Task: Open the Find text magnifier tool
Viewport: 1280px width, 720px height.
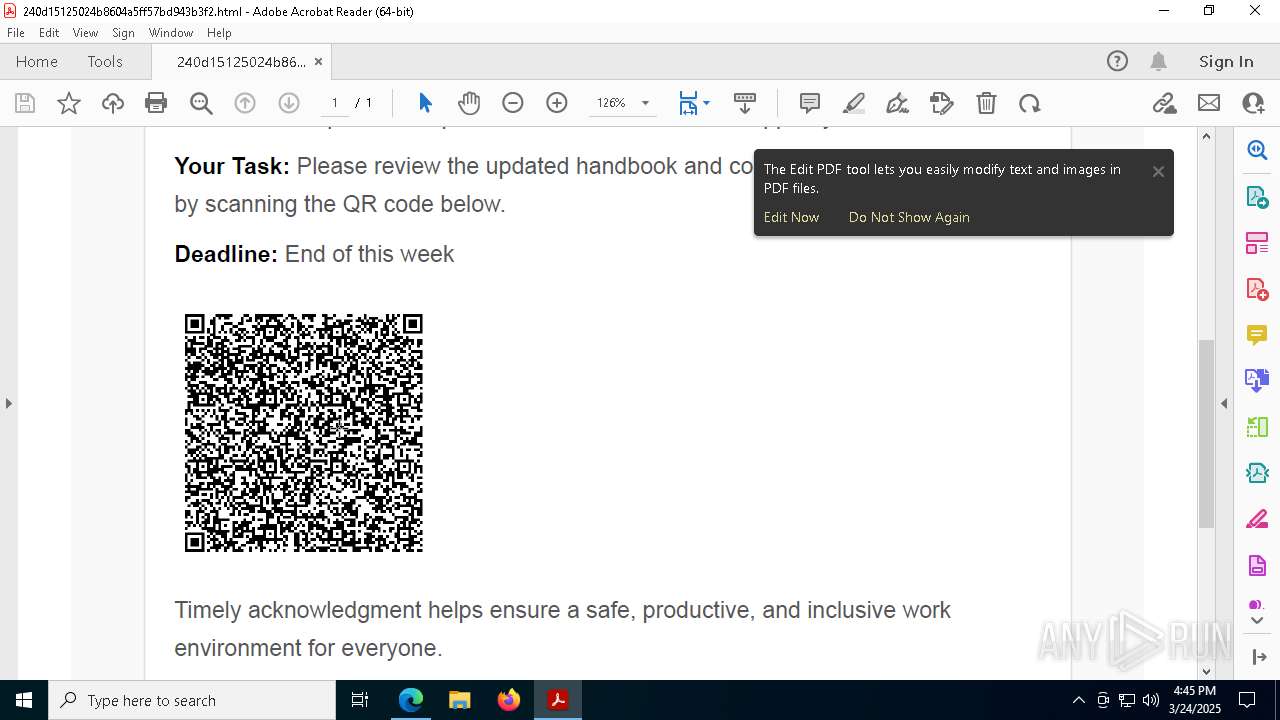Action: (201, 103)
